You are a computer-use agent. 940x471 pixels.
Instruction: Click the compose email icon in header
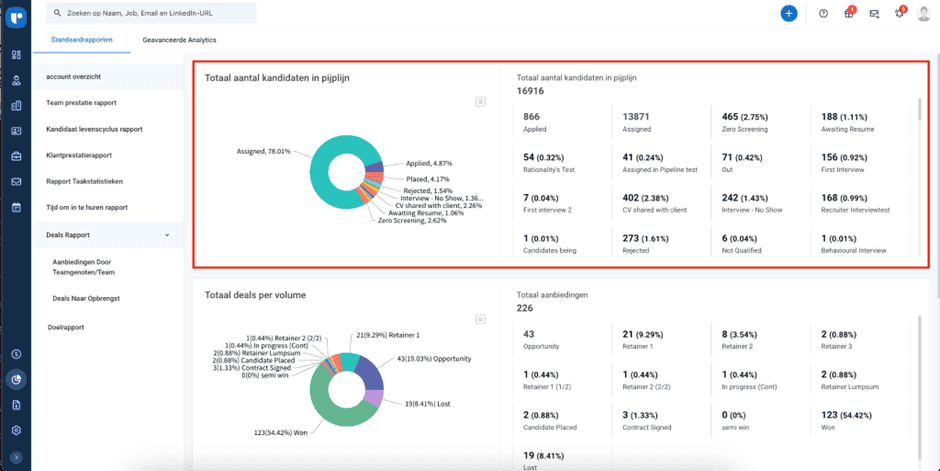point(874,13)
